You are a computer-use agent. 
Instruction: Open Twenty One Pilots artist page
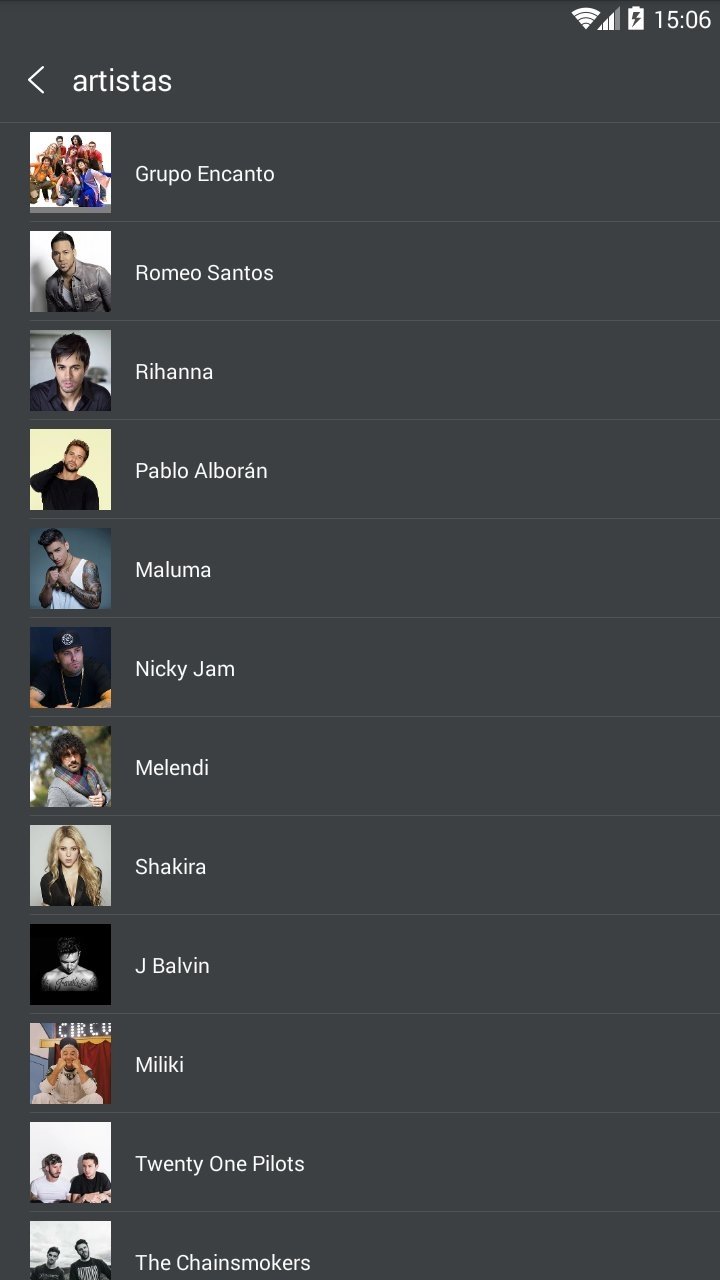pos(360,1163)
